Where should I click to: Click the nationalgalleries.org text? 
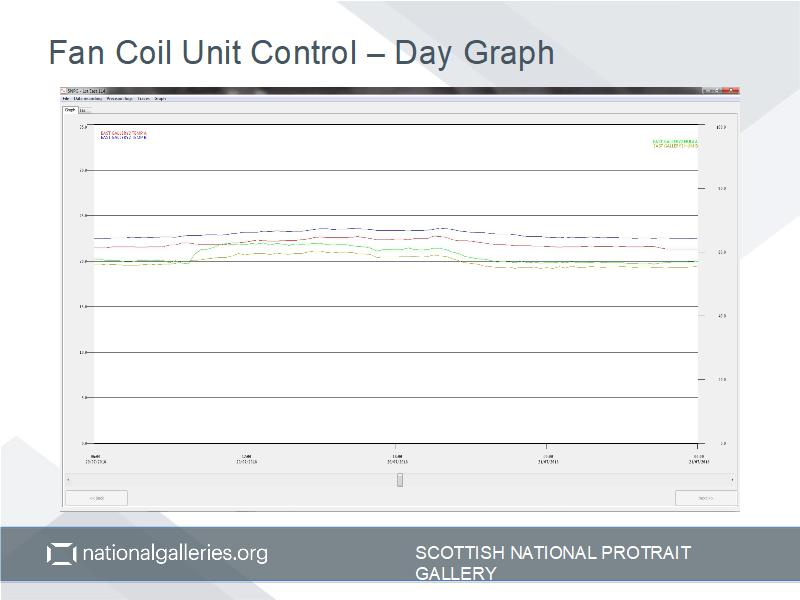click(174, 553)
